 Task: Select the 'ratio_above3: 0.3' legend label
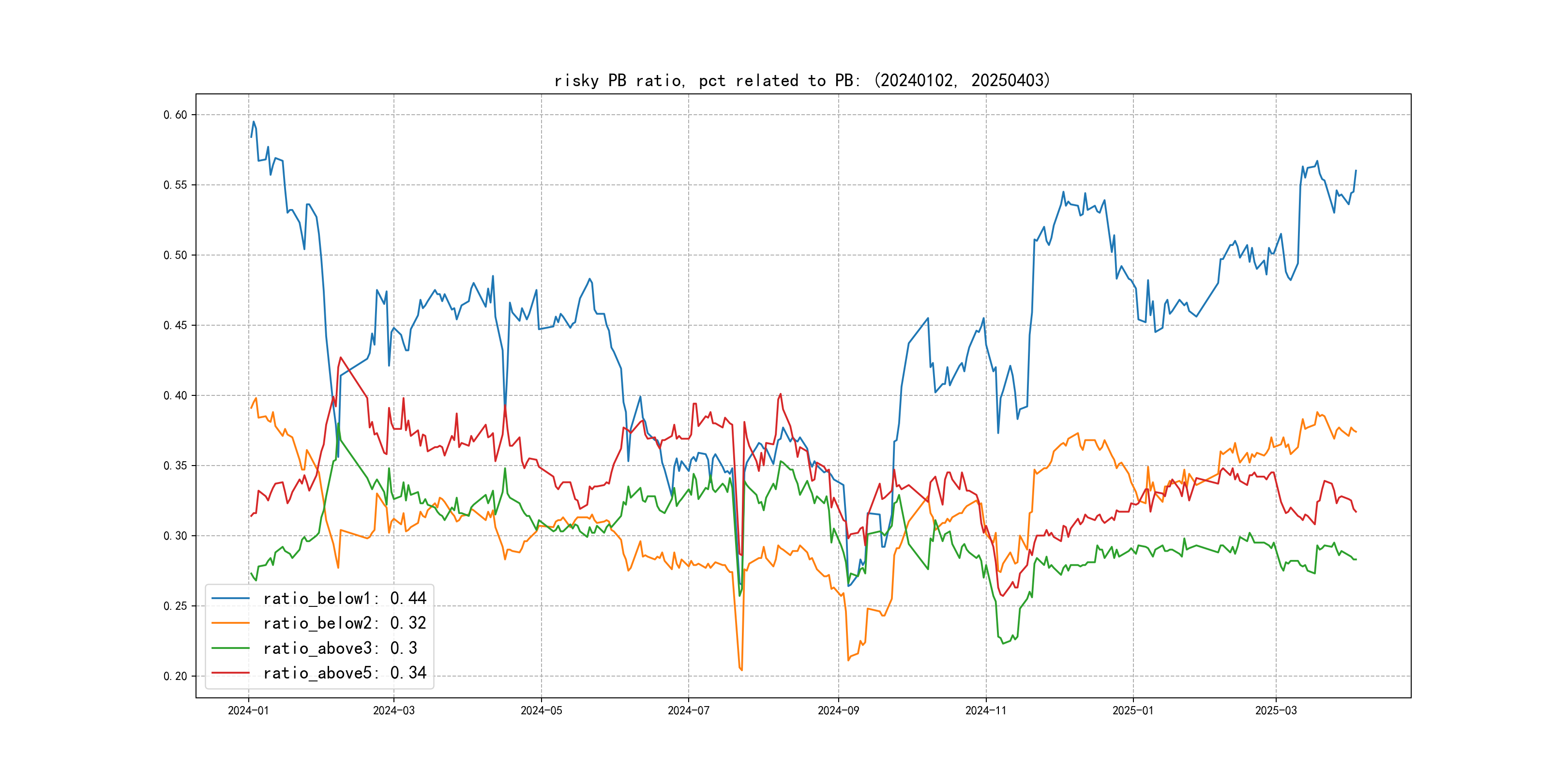(340, 648)
